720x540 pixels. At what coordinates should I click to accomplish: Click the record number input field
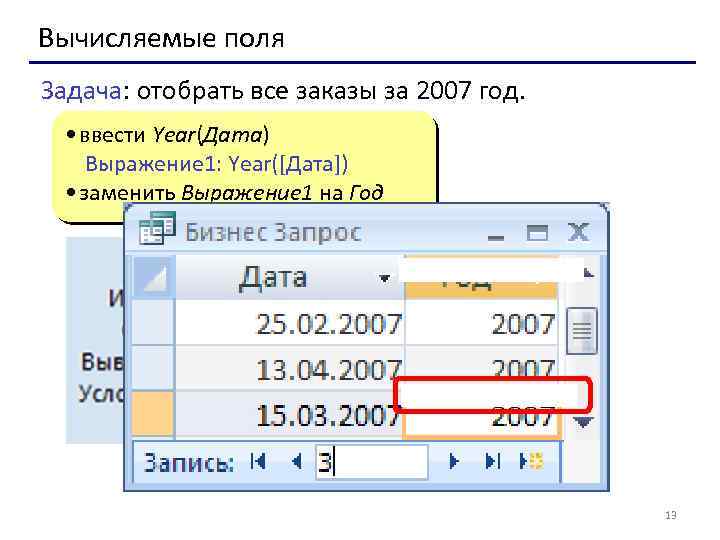coord(371,461)
